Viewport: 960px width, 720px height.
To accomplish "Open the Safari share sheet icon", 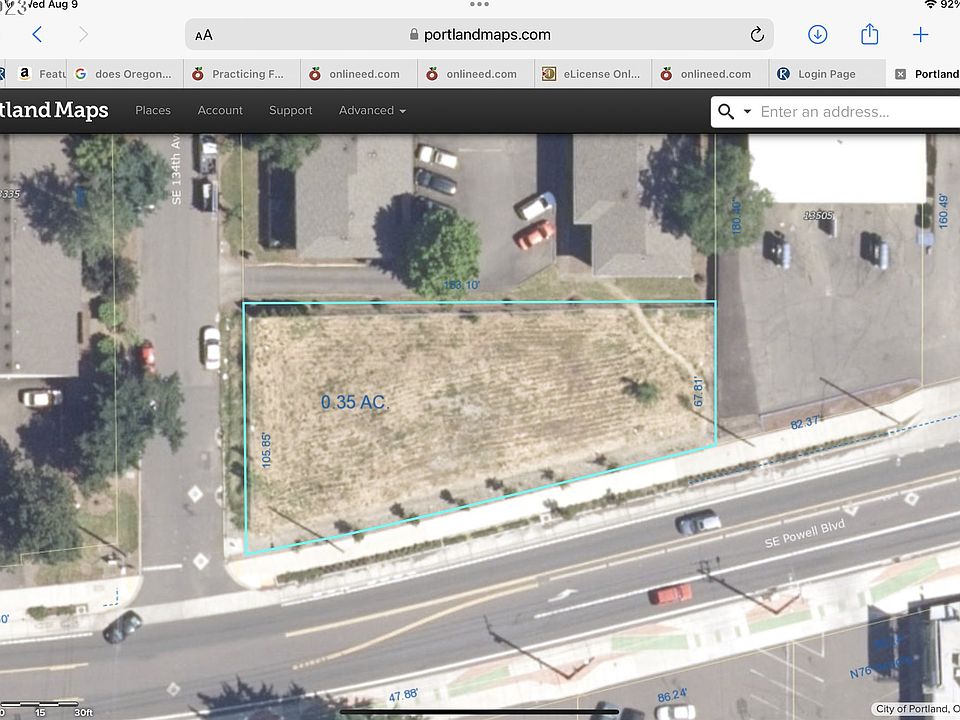I will 869,34.
